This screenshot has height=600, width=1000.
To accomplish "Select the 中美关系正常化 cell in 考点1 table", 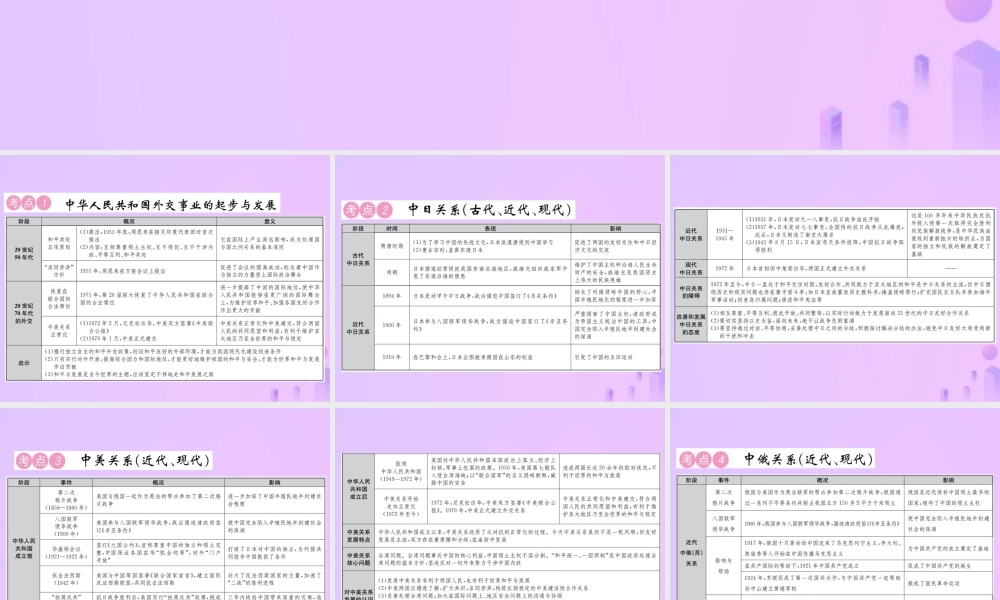I will tap(59, 331).
